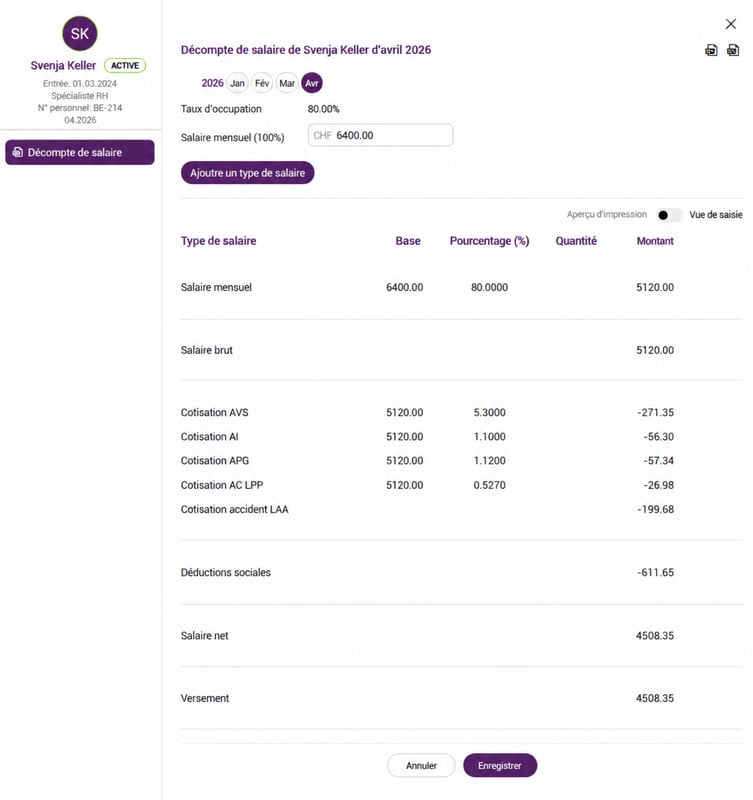
Task: Click the Aperçu d'impression label
Action: (x=607, y=214)
